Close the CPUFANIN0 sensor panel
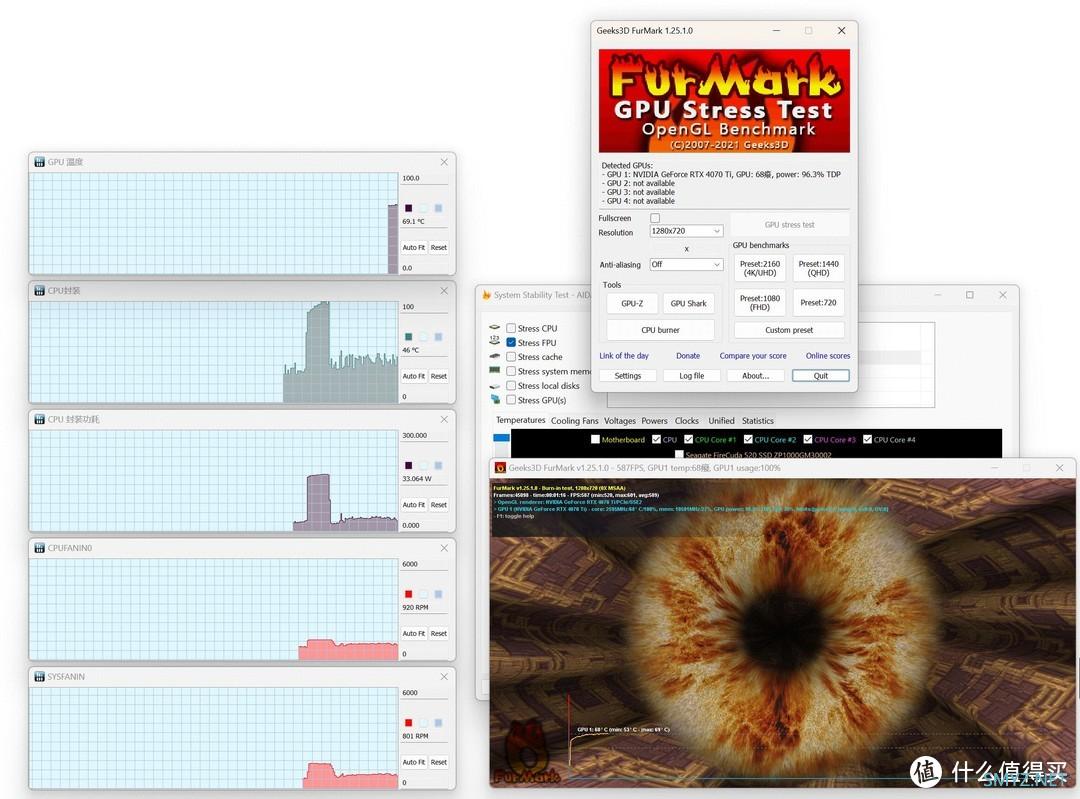The image size is (1080, 799). pos(444,548)
